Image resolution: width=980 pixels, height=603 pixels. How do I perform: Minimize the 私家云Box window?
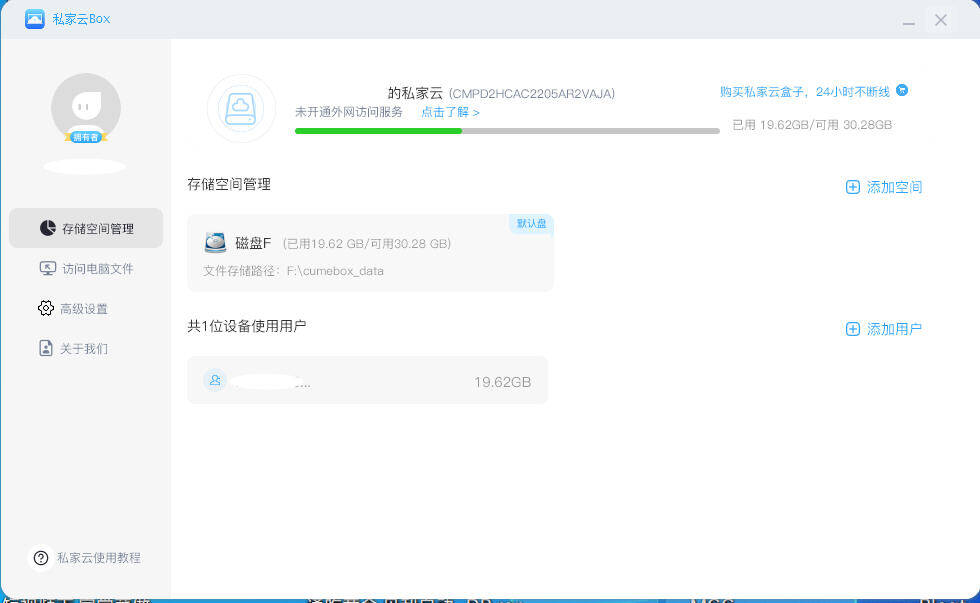point(909,22)
